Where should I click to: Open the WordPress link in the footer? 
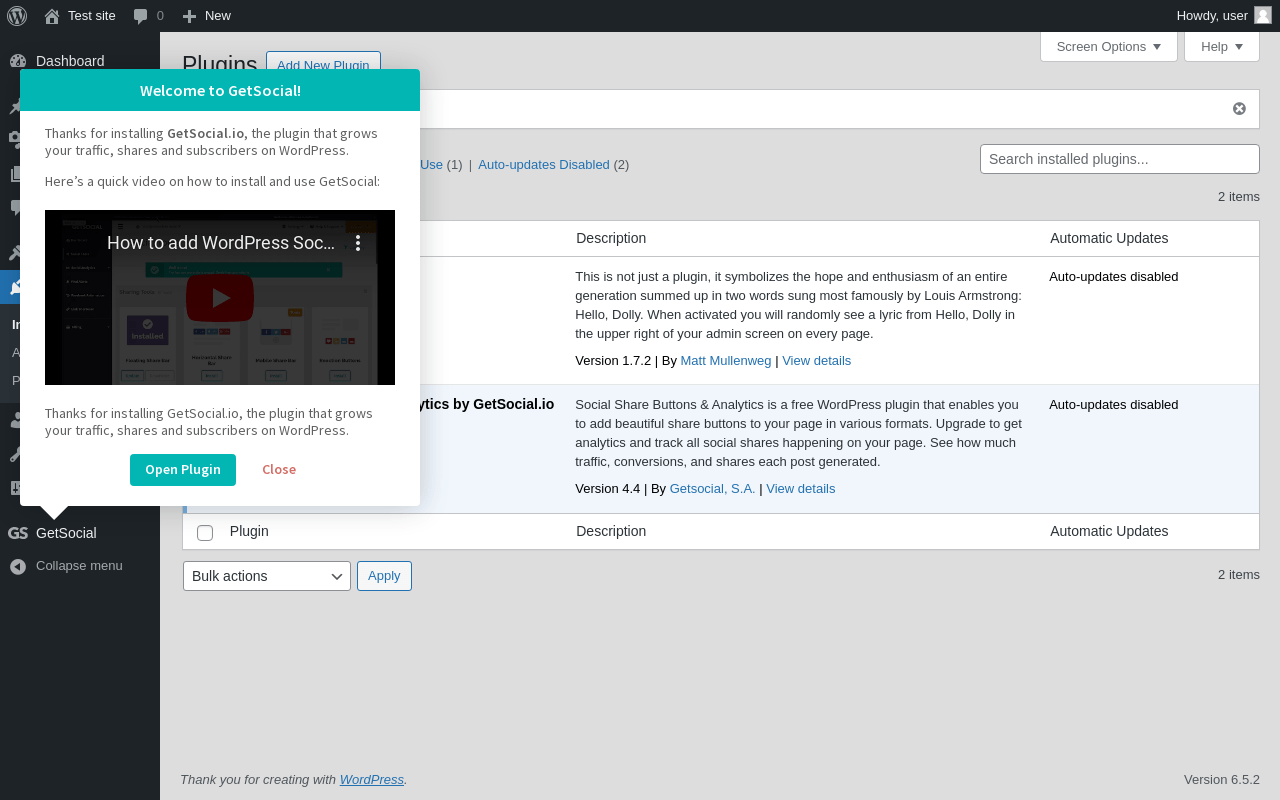(x=372, y=780)
